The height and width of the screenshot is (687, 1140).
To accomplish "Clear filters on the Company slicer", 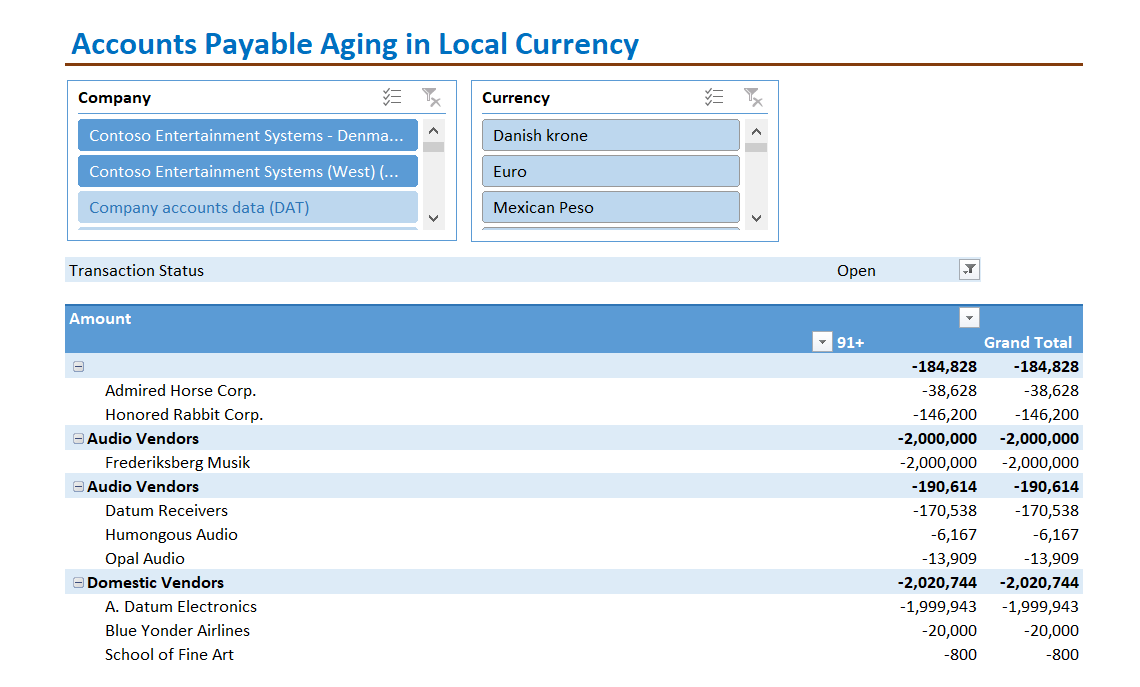I will point(432,96).
